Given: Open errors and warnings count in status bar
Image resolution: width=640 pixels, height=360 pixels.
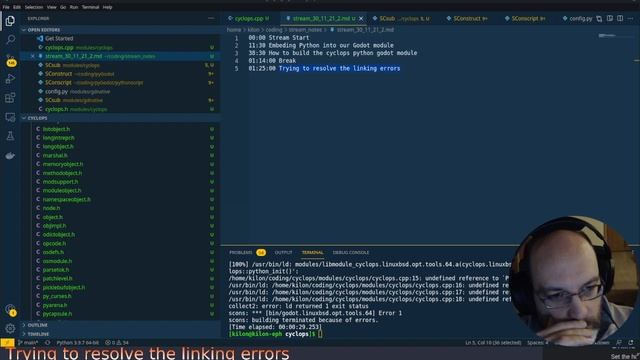Looking at the screenshot, I should click(x=117, y=342).
